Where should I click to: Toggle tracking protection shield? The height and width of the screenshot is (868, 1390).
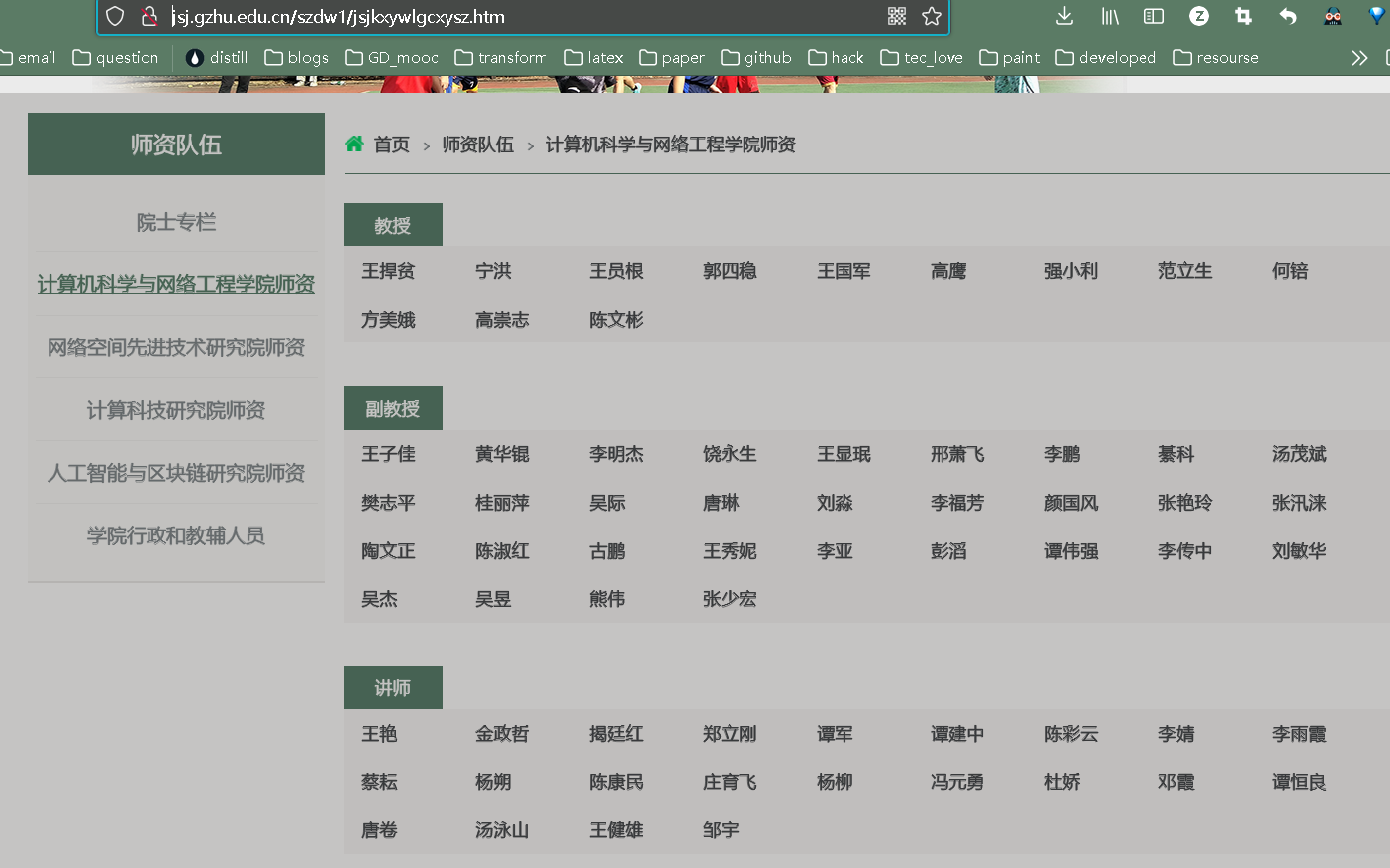114,16
